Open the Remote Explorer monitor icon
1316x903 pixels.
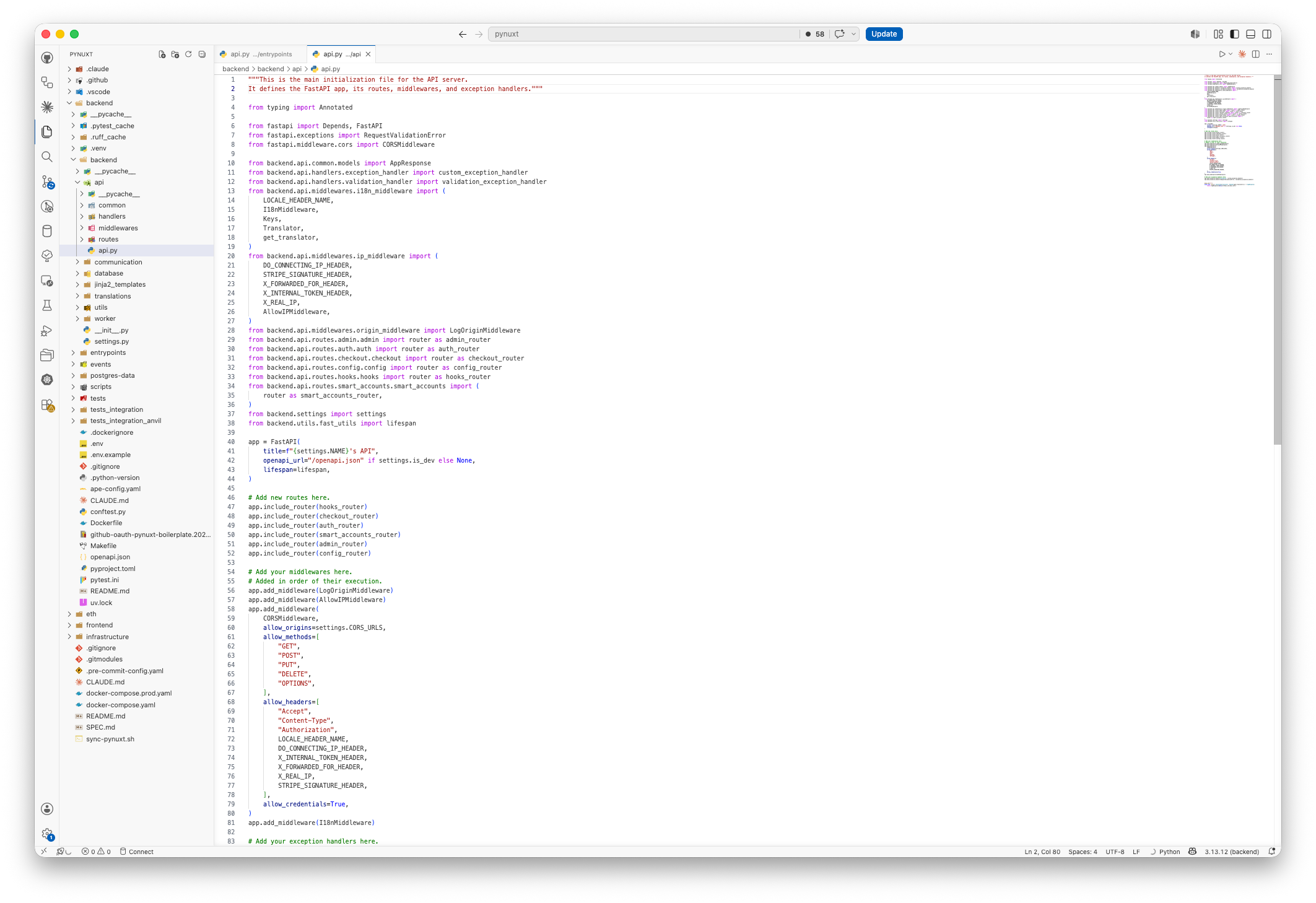[47, 281]
